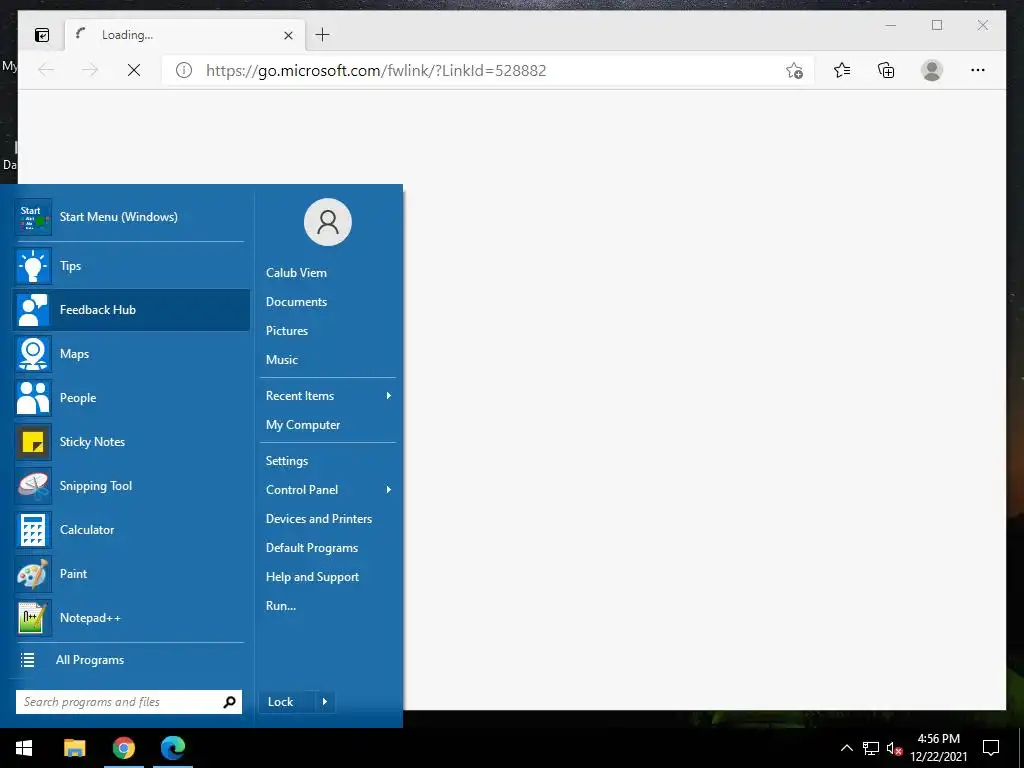Click the muted volume tray icon
The width and height of the screenshot is (1024, 768).
[x=894, y=748]
